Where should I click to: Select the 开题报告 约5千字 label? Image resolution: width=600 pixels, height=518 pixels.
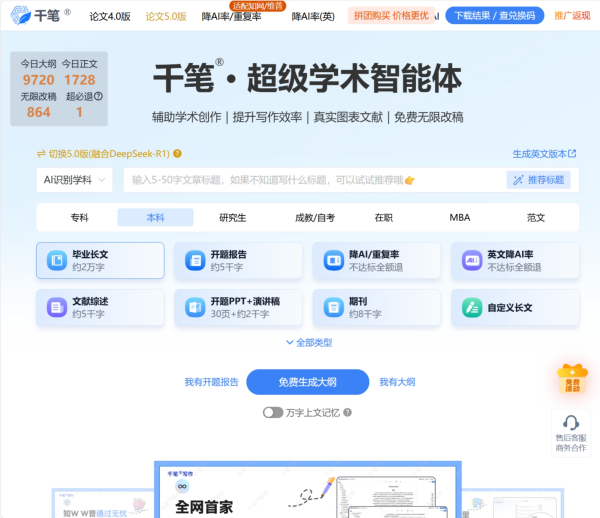coord(228,261)
